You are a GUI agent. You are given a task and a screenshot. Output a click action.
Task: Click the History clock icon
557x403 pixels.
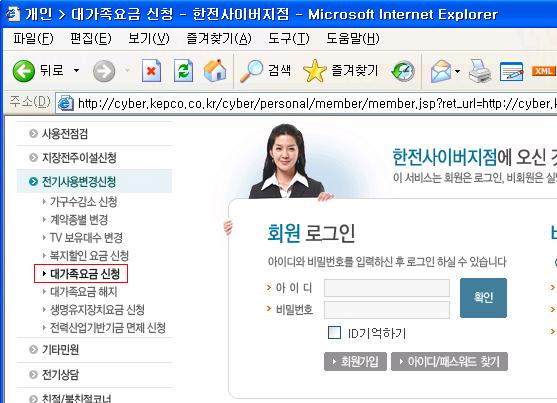[x=403, y=71]
